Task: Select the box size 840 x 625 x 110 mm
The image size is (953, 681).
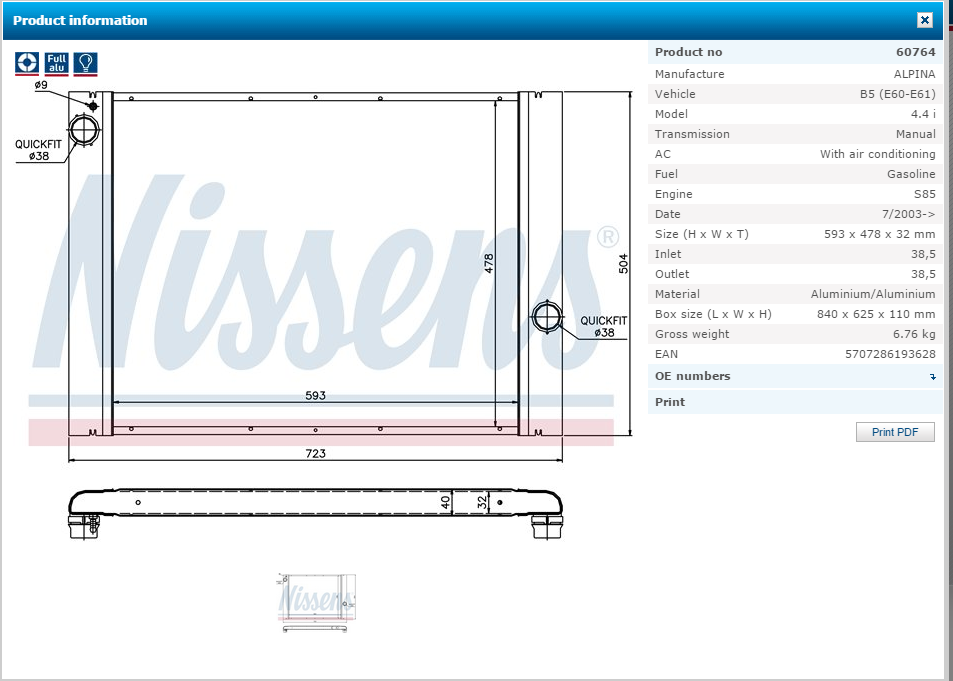Action: (x=876, y=314)
